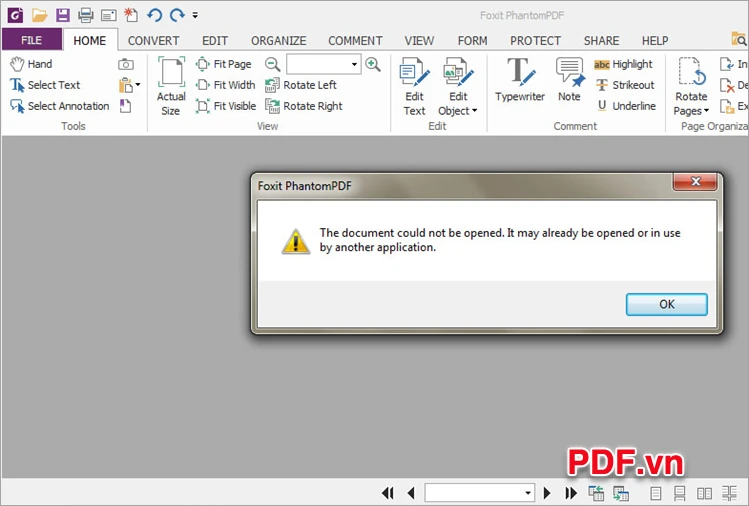Rotate view using Rotate Right
Image resolution: width=749 pixels, height=506 pixels.
tap(304, 106)
